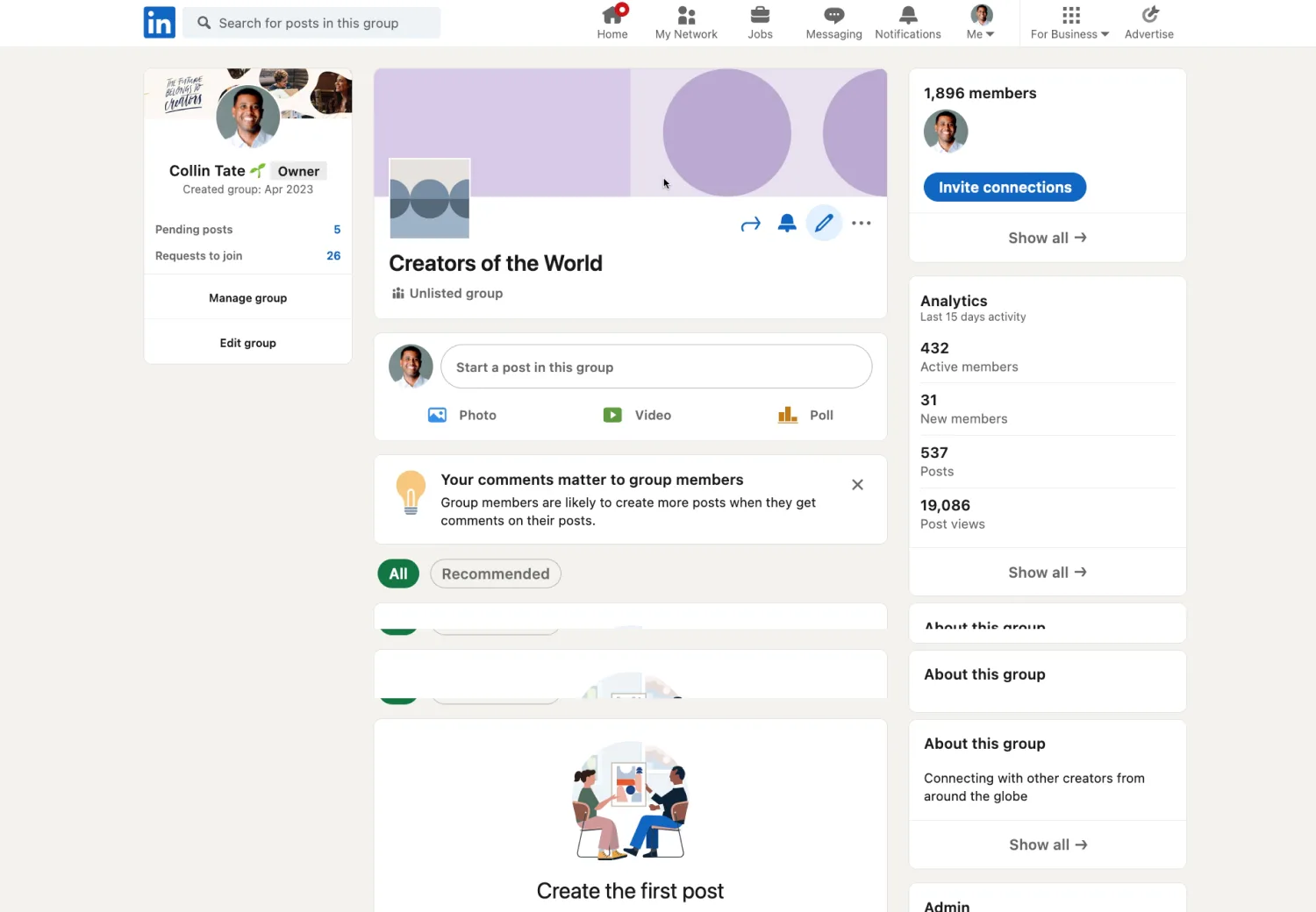Select the All feed filter
This screenshot has width=1316, height=912.
[398, 574]
